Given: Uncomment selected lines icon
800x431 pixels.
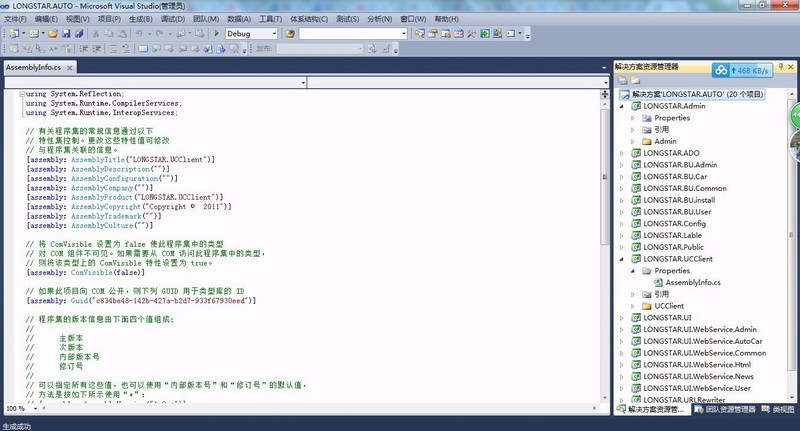Looking at the screenshot, I should pyautogui.click(x=126, y=49).
